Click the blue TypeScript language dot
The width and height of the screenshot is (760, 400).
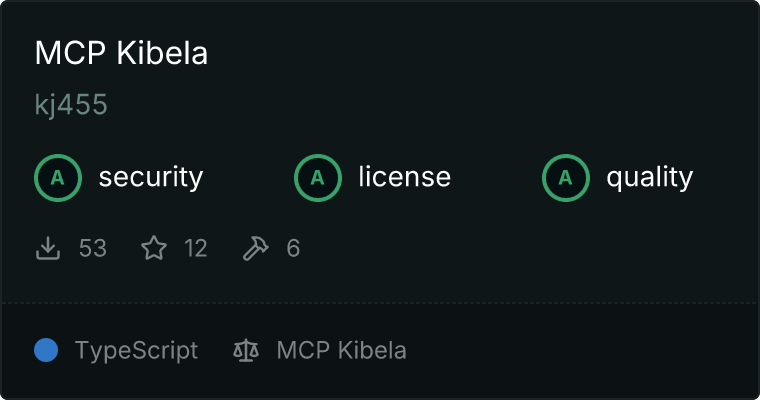tap(46, 350)
